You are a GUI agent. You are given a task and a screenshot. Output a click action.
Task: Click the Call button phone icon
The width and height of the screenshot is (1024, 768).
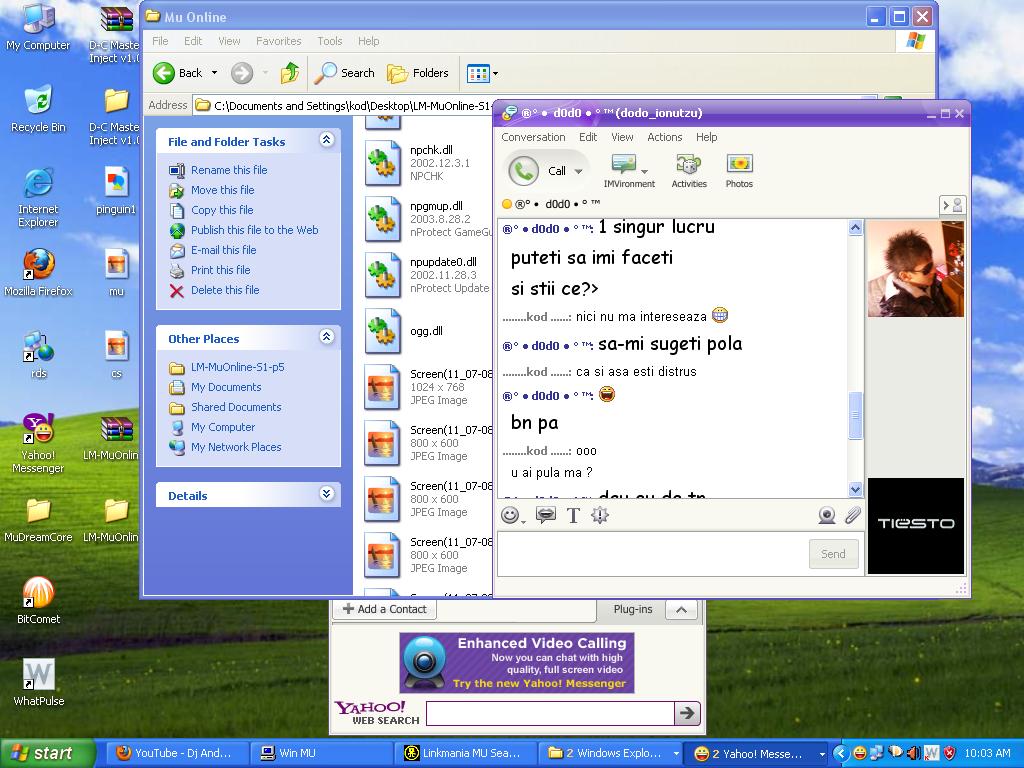[x=524, y=170]
